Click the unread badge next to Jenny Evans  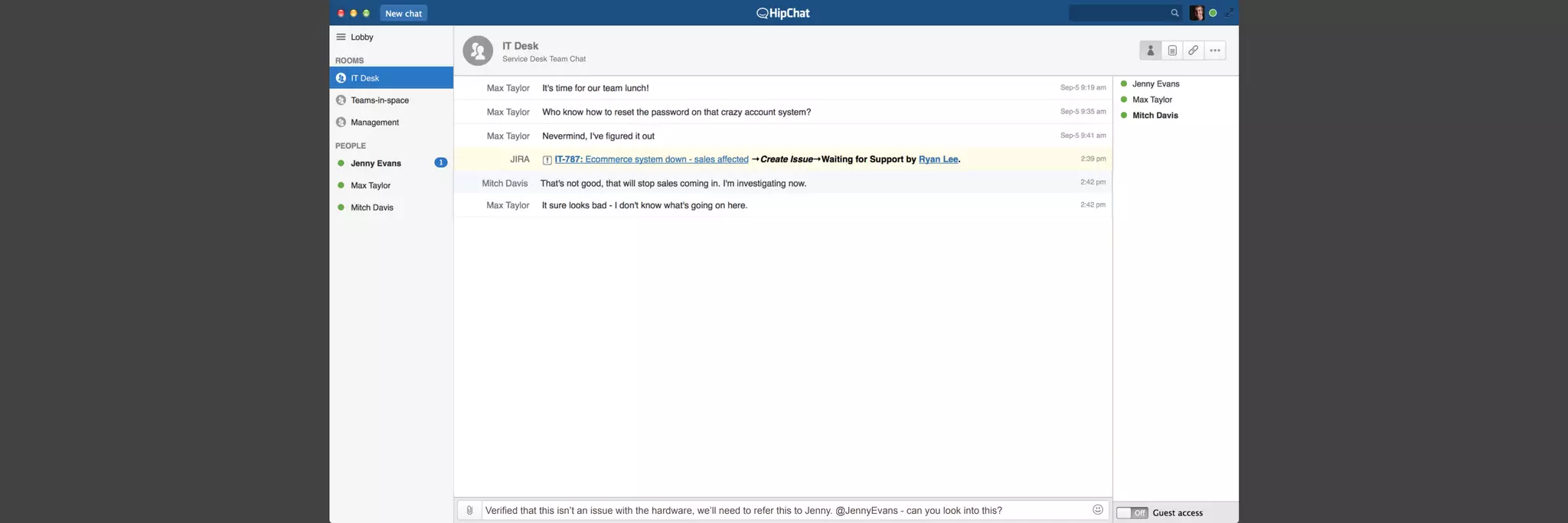pos(441,162)
